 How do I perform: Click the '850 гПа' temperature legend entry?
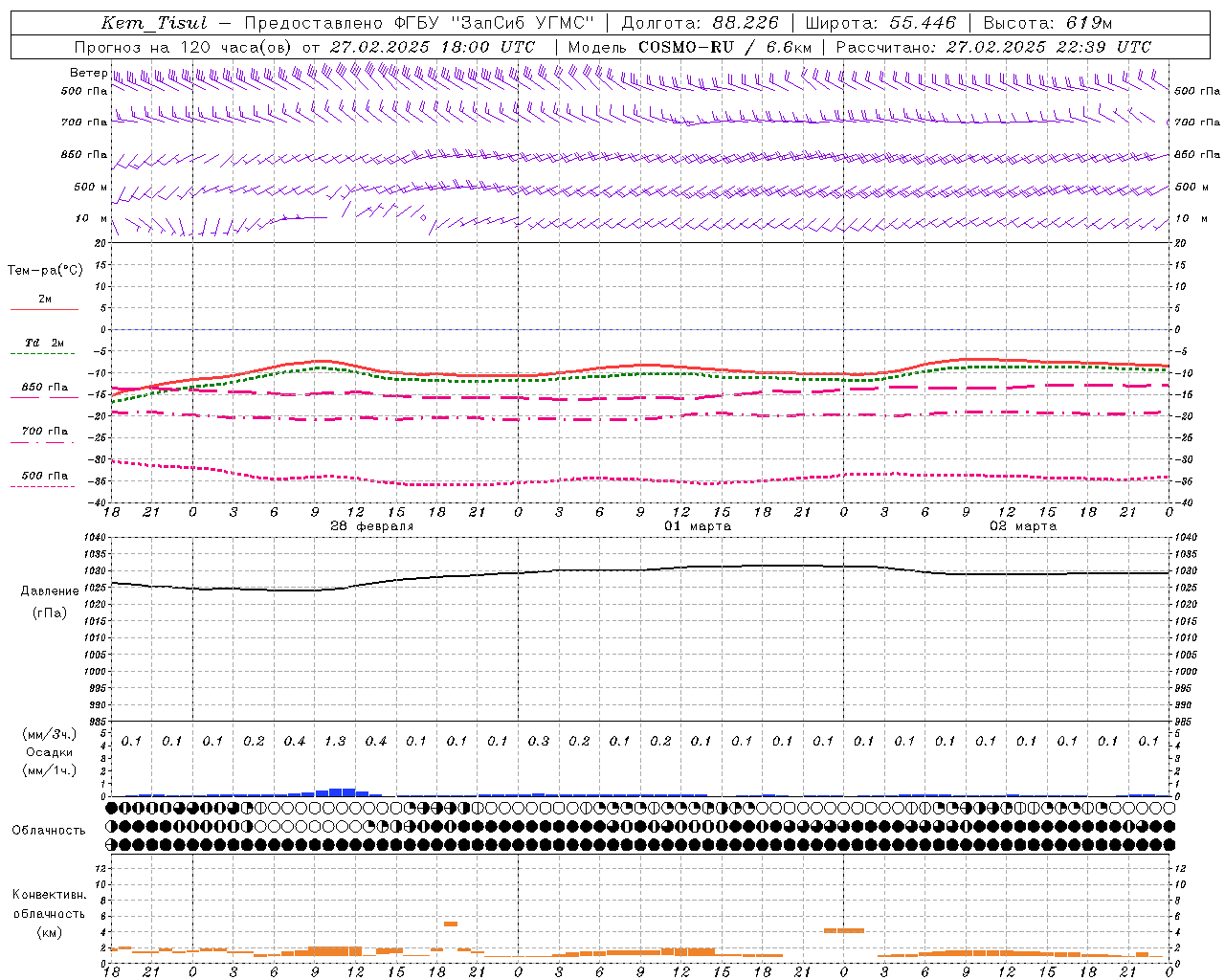[x=44, y=388]
